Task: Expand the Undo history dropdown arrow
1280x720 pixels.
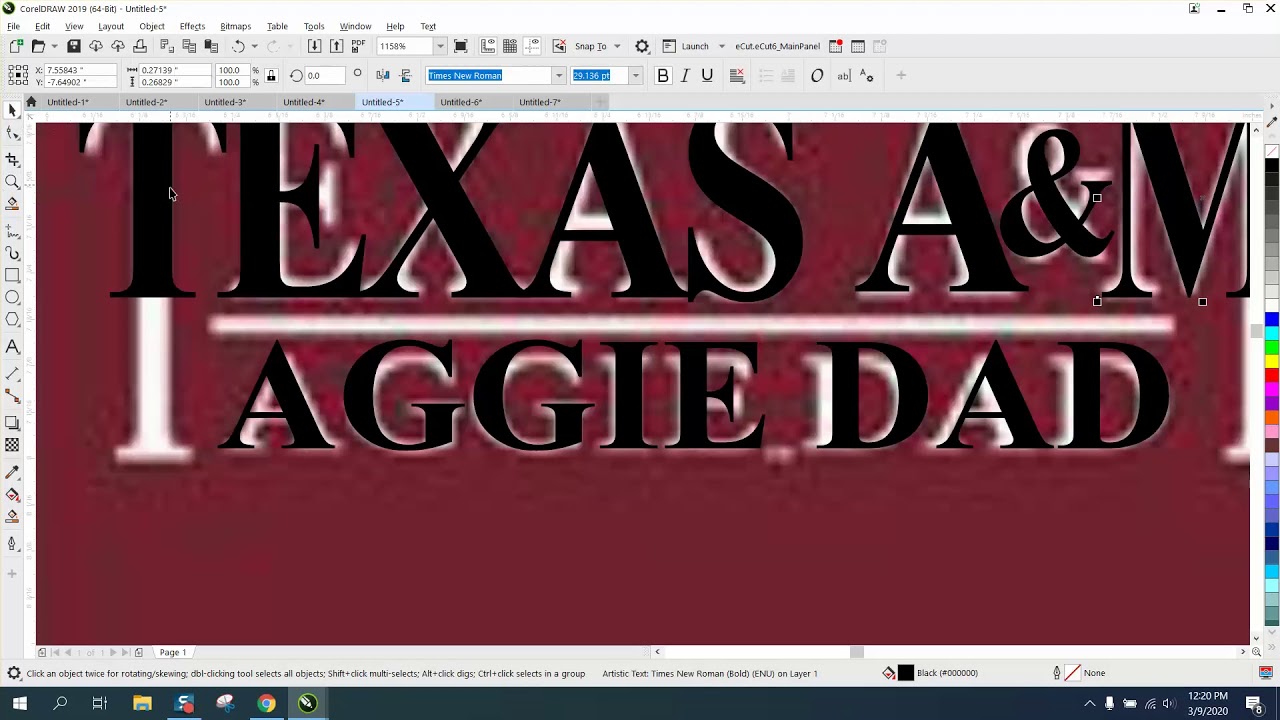Action: click(254, 46)
